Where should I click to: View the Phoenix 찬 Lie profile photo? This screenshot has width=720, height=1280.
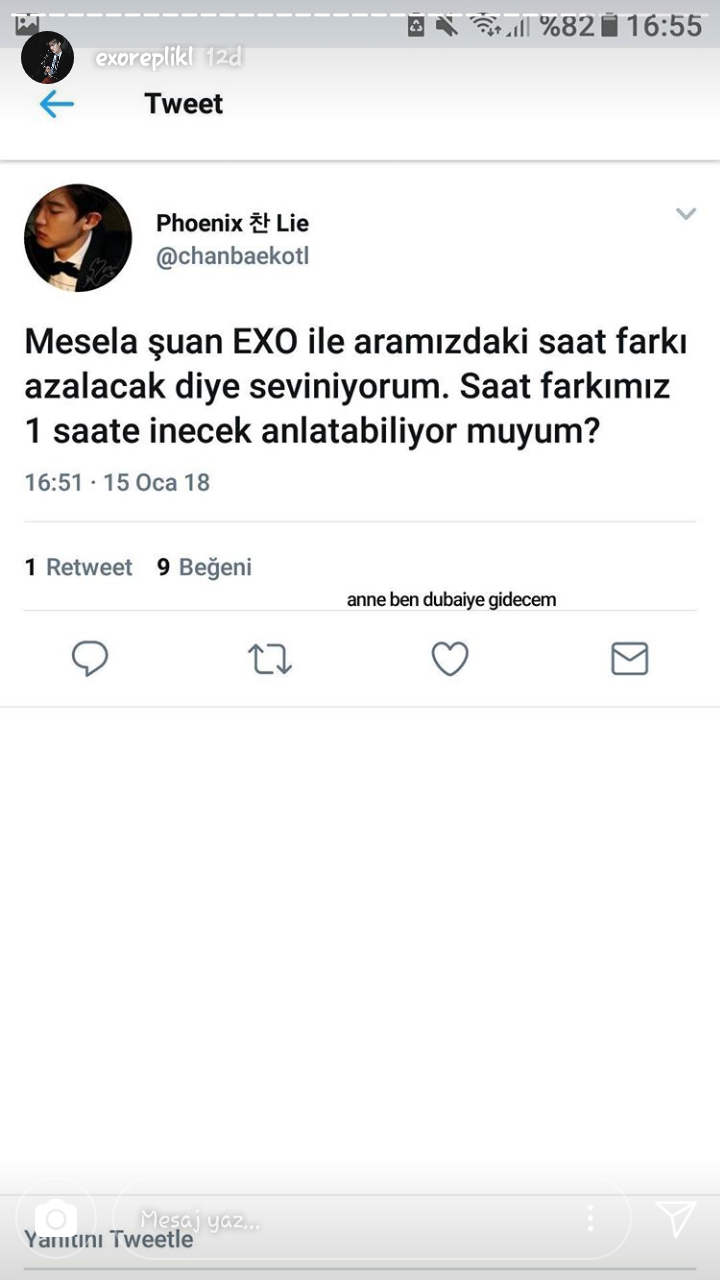pyautogui.click(x=78, y=238)
